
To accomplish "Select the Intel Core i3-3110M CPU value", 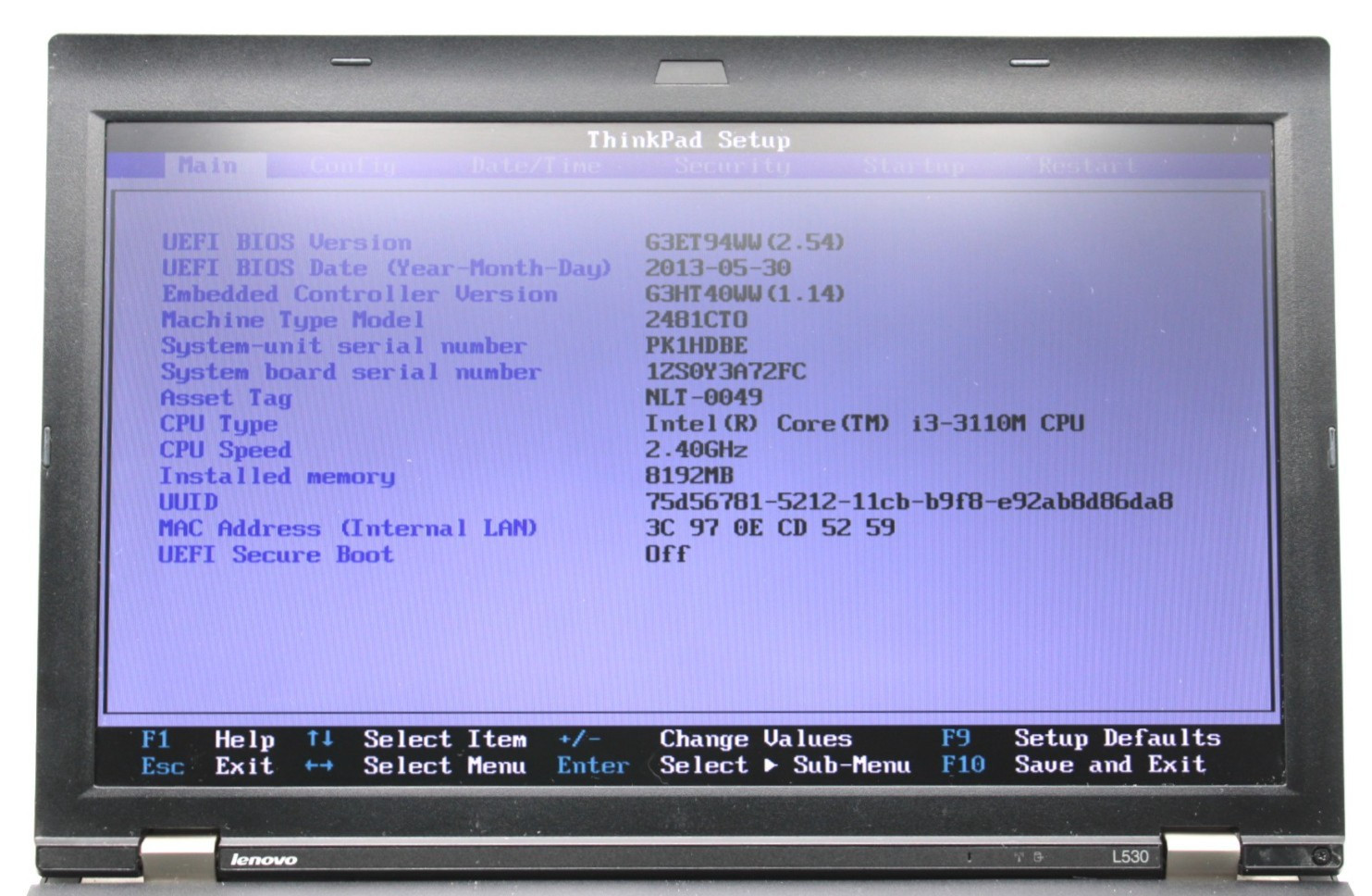I will [864, 424].
